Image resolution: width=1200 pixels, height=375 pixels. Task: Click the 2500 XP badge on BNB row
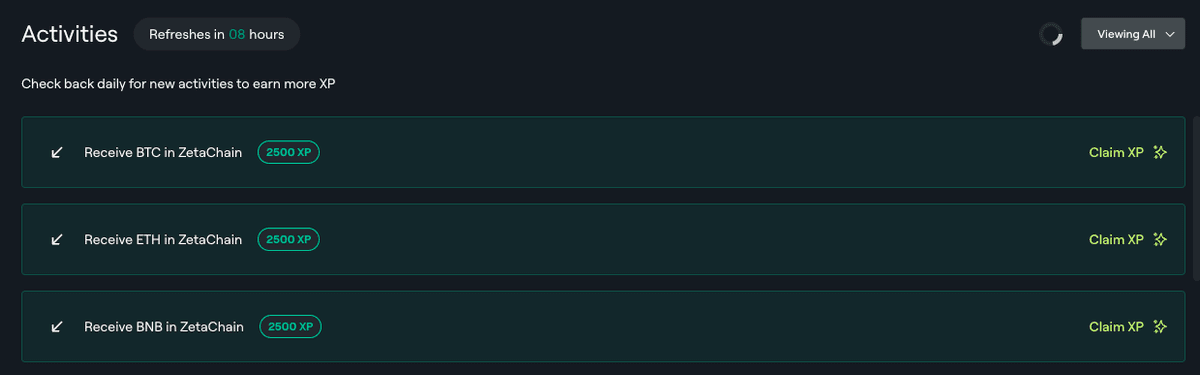pos(291,327)
